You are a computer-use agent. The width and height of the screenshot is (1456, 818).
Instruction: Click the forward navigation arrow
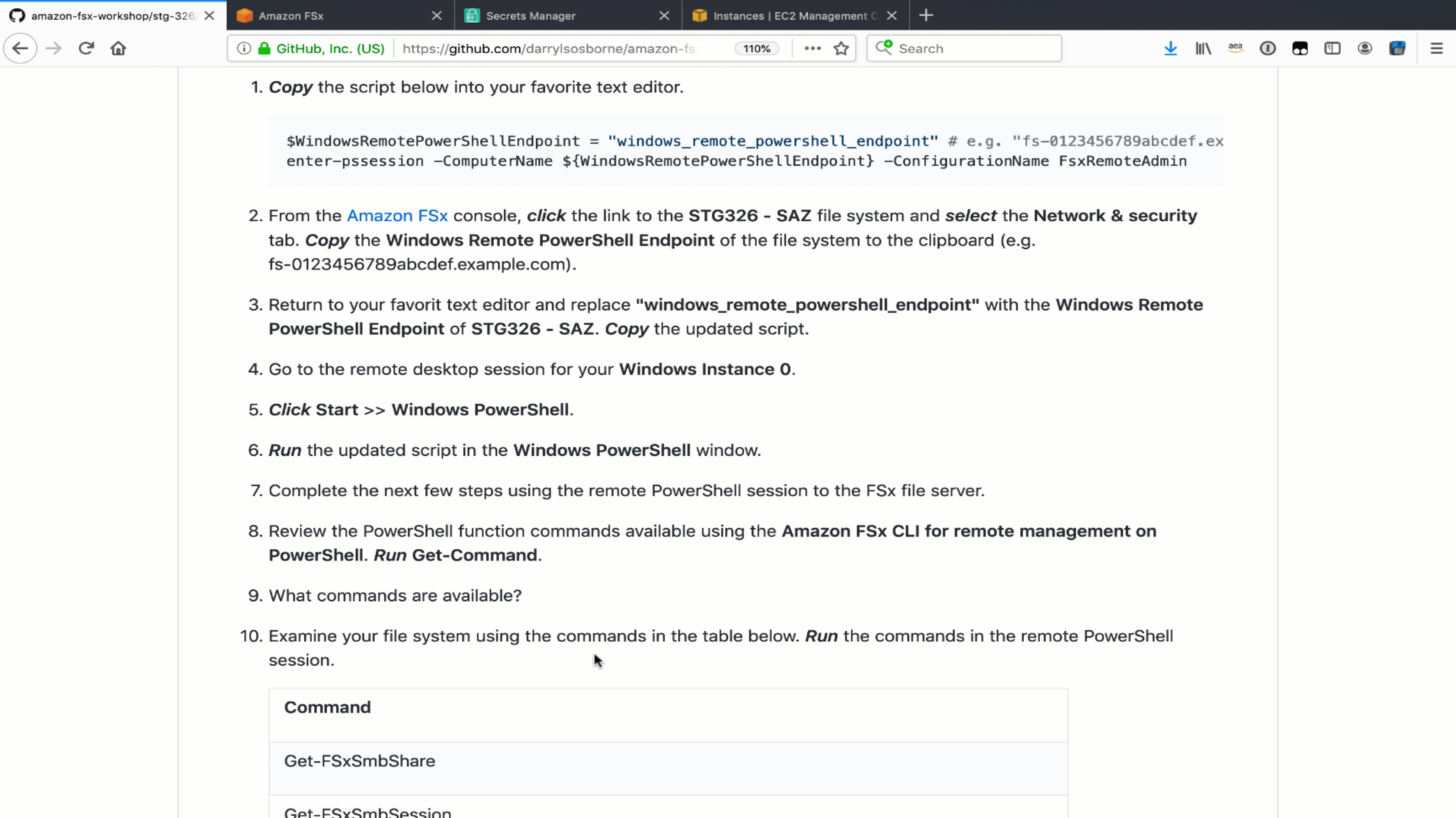pos(54,49)
